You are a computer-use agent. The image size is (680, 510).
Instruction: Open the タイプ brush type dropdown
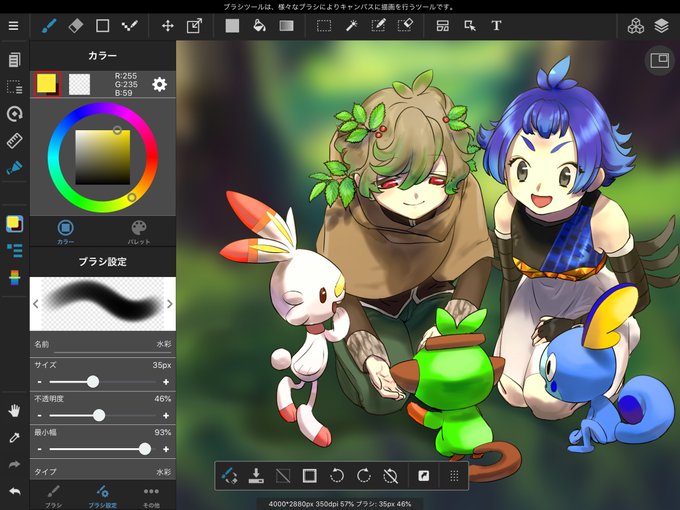(103, 471)
